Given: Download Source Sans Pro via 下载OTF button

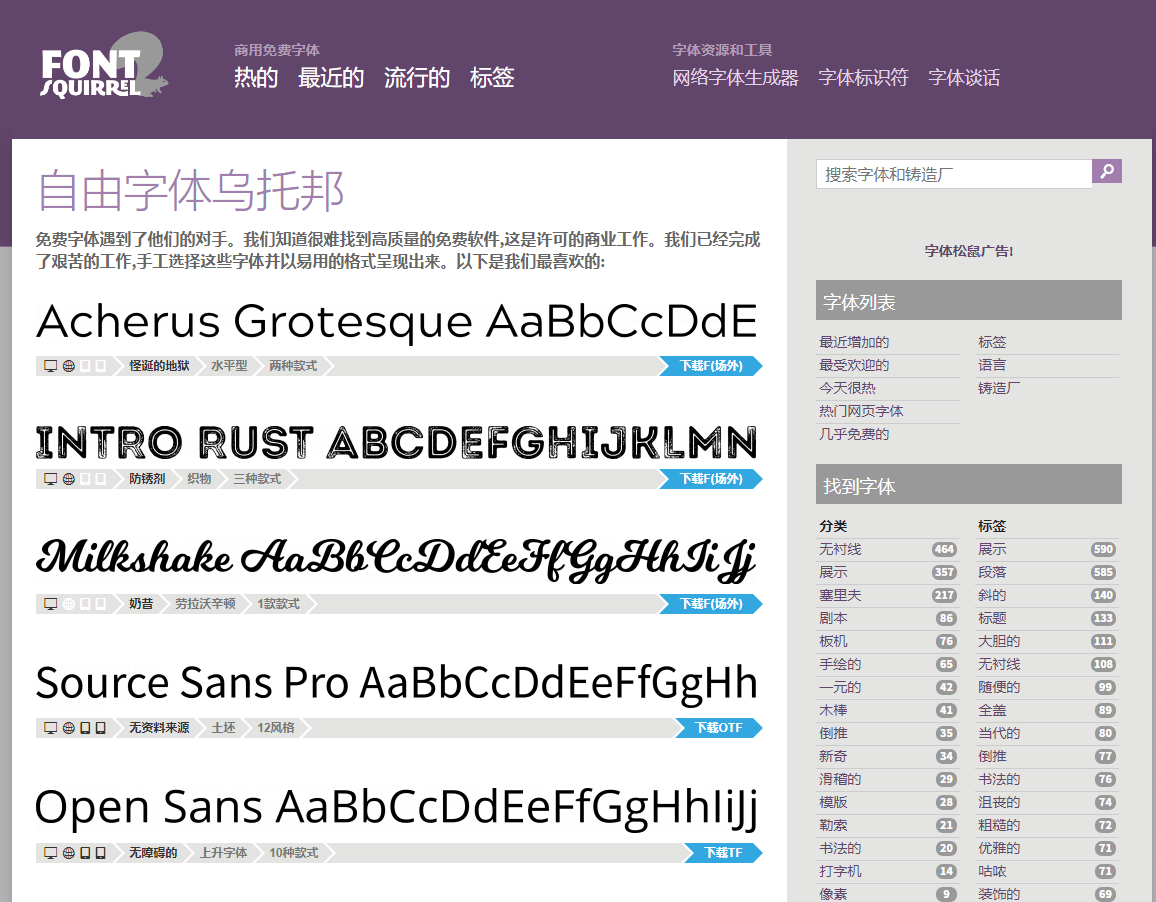Looking at the screenshot, I should click(722, 728).
